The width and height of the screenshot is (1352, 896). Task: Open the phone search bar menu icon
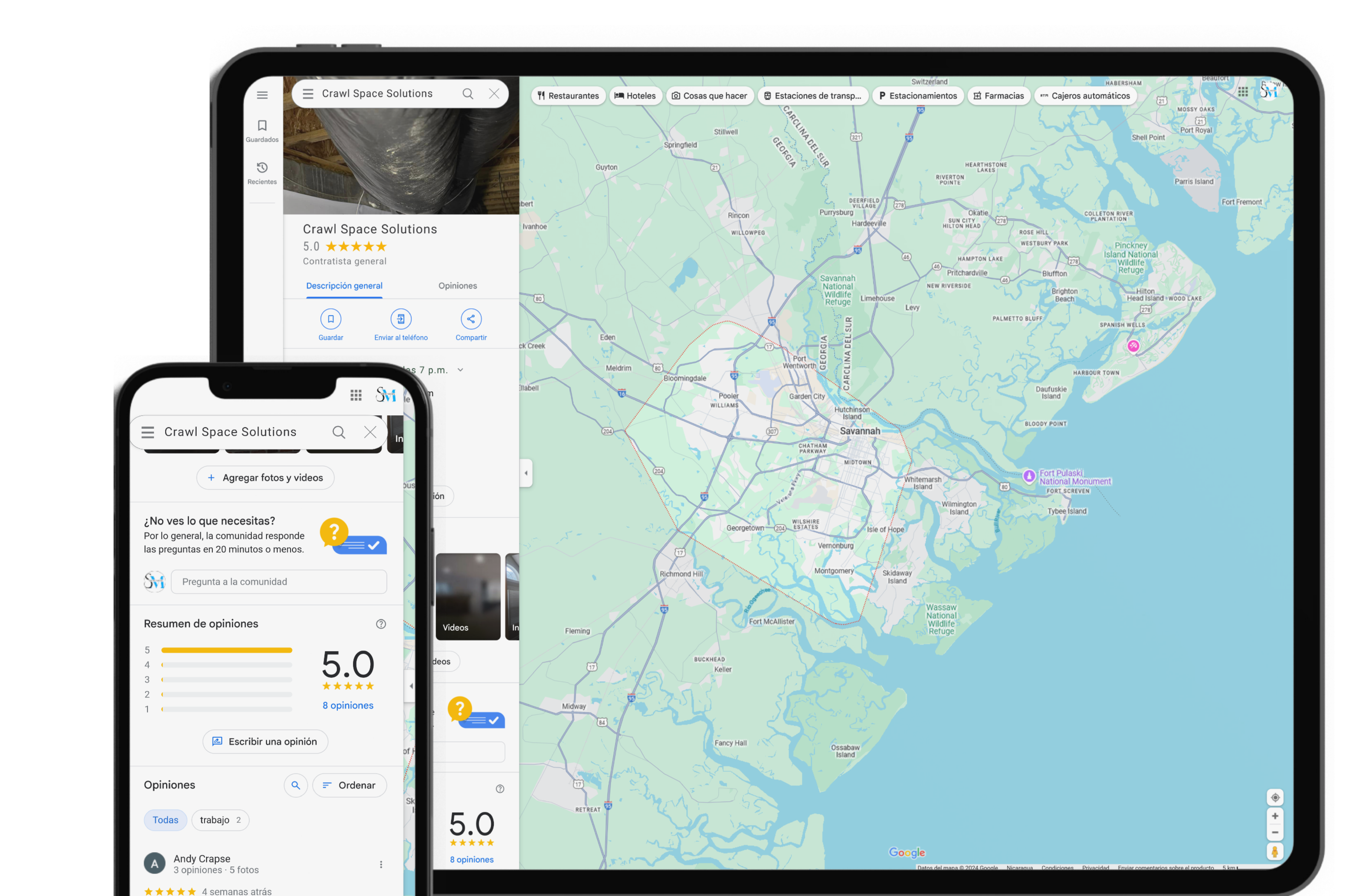pyautogui.click(x=148, y=432)
